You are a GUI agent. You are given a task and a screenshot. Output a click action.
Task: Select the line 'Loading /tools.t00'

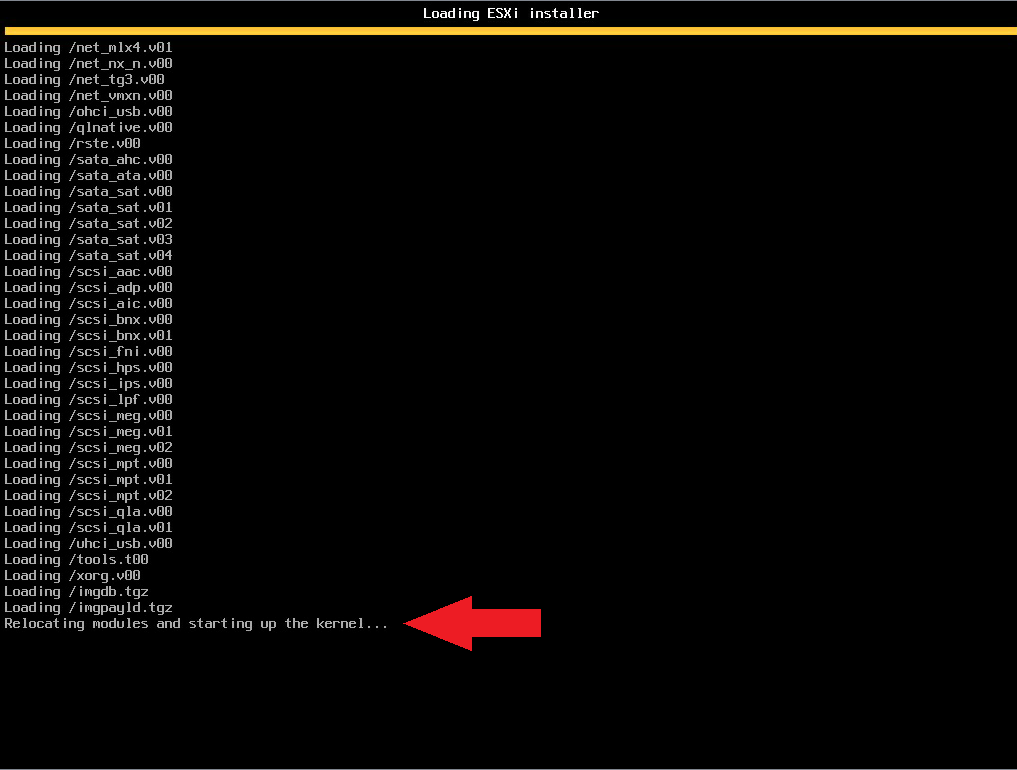click(77, 559)
